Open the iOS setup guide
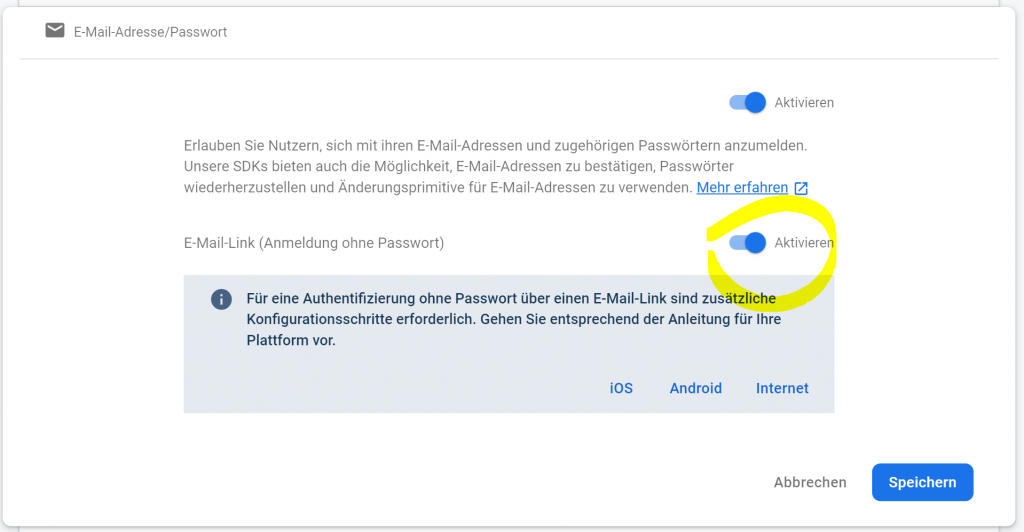This screenshot has width=1024, height=532. tap(621, 388)
